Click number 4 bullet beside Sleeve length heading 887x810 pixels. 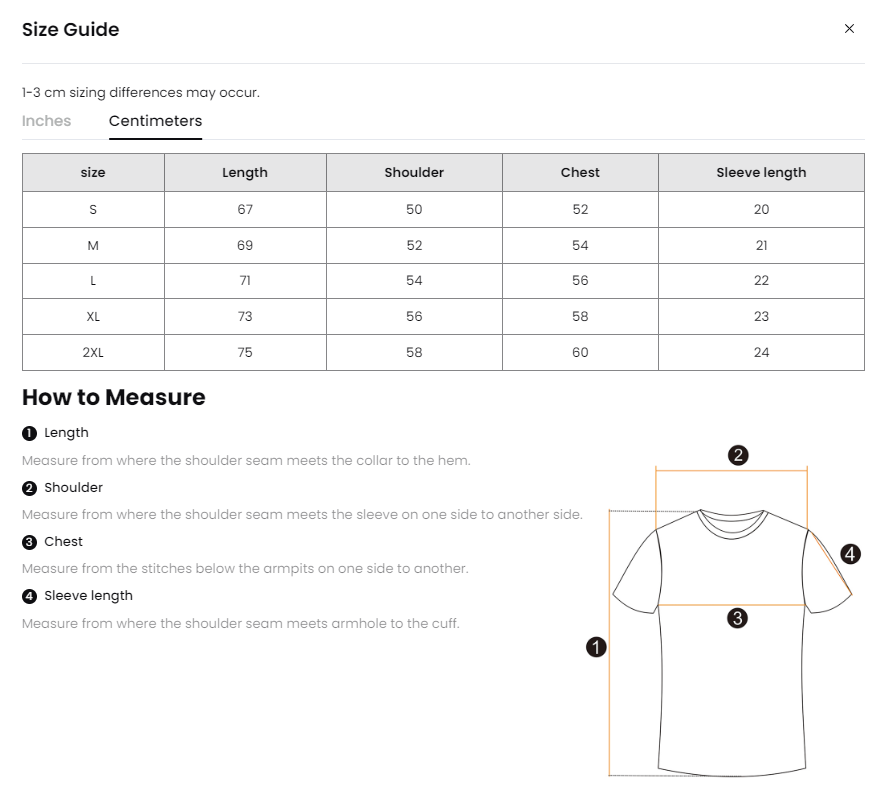(30, 596)
